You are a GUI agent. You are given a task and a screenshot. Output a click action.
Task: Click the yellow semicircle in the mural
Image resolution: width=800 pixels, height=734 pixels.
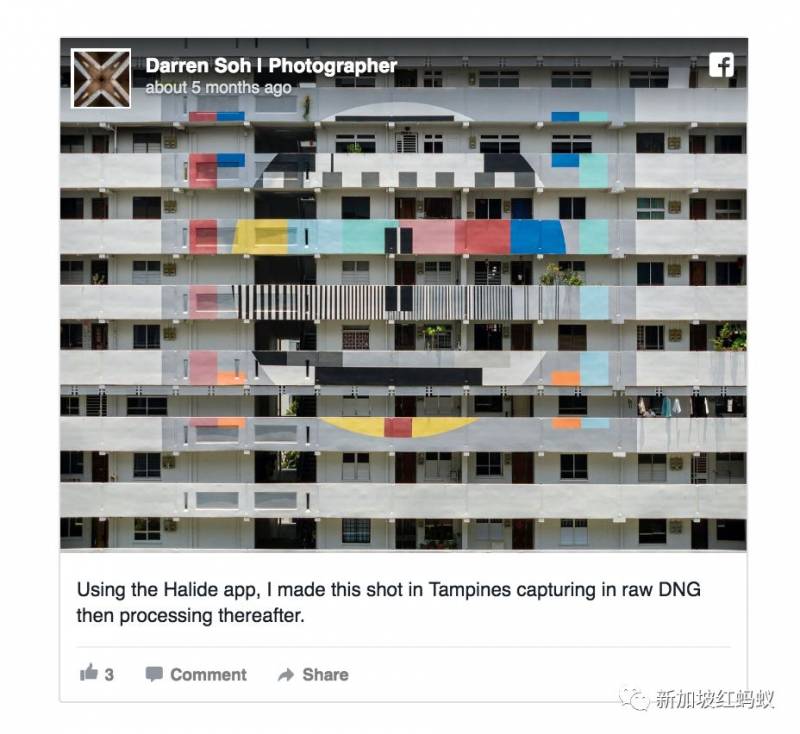tap(399, 427)
